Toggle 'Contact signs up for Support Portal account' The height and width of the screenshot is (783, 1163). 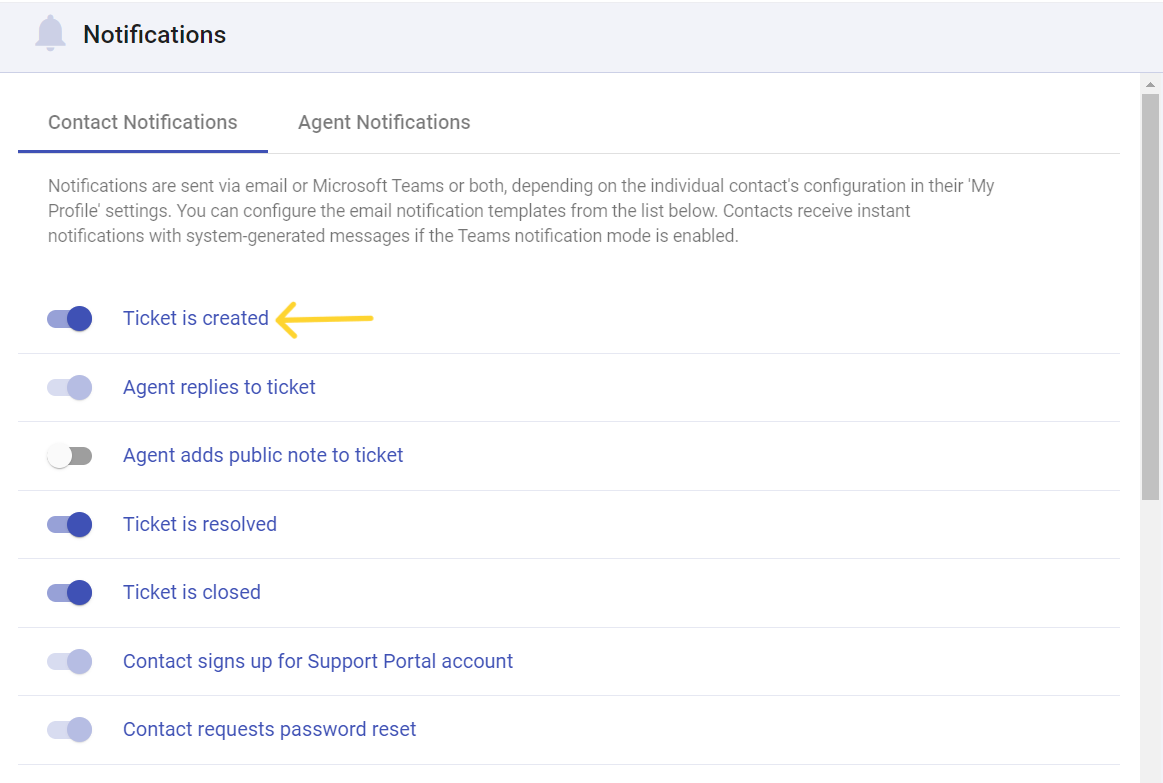[x=68, y=661]
